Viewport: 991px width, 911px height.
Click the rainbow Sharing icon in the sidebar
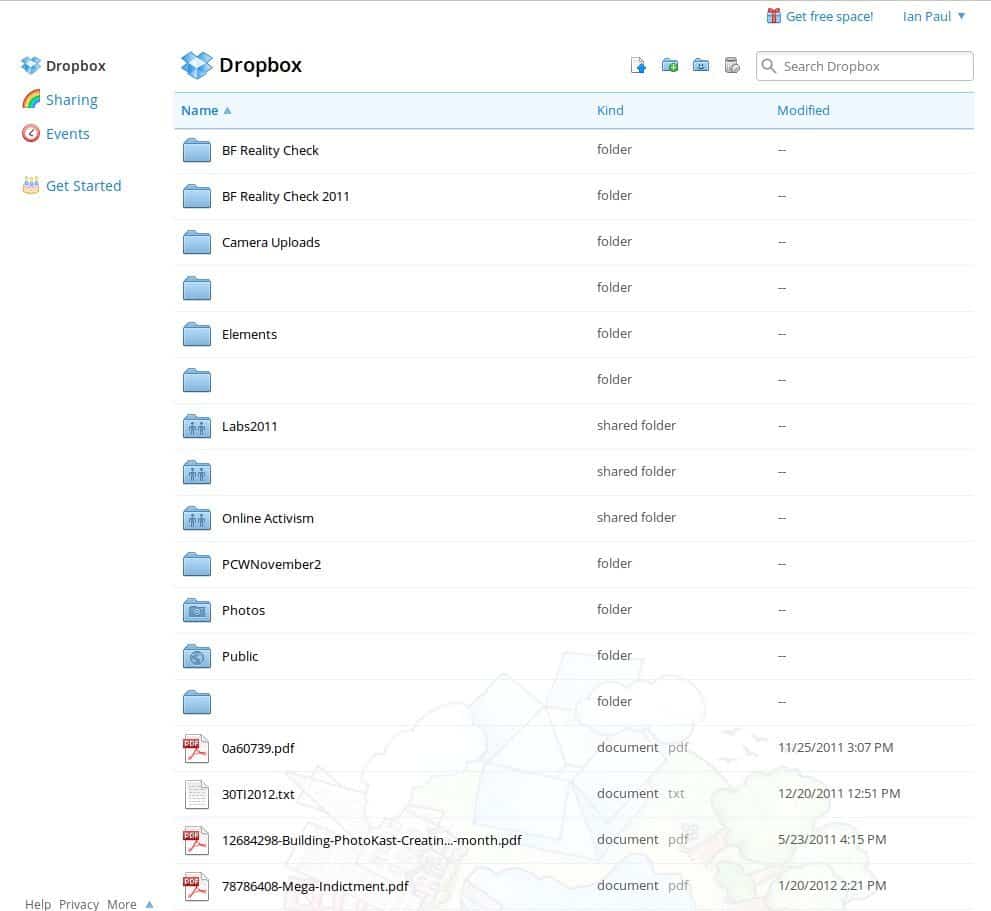coord(31,99)
